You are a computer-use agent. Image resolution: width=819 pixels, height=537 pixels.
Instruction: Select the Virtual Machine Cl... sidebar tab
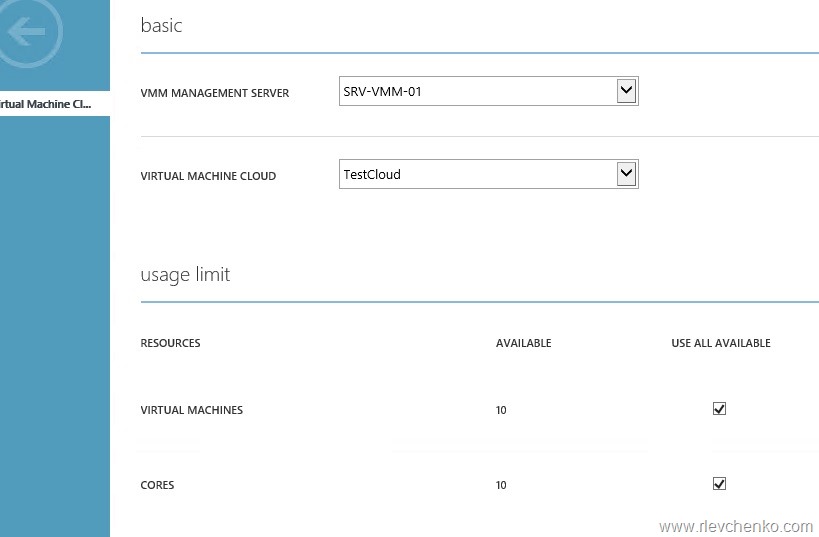[x=50, y=104]
